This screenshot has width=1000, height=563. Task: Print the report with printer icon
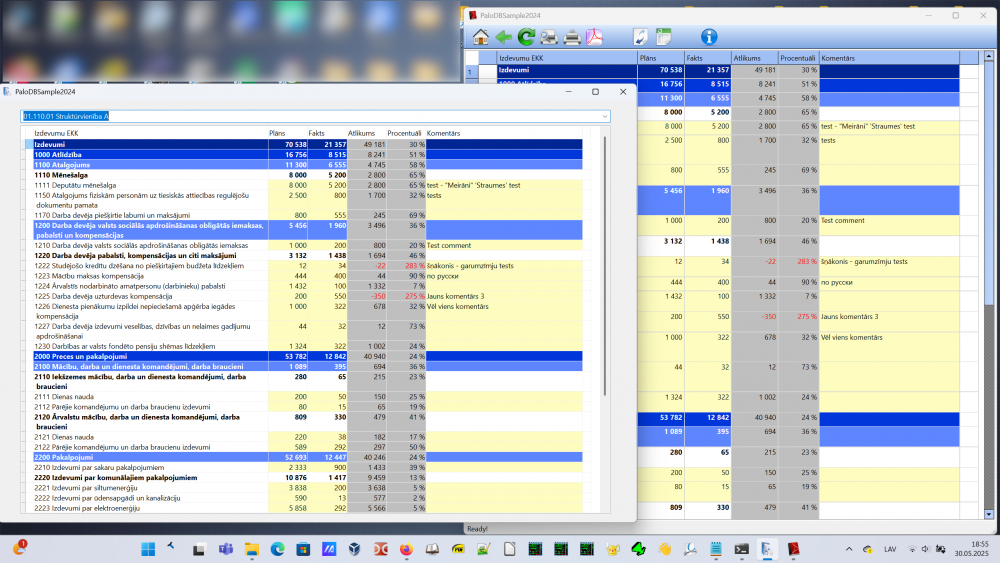[572, 37]
